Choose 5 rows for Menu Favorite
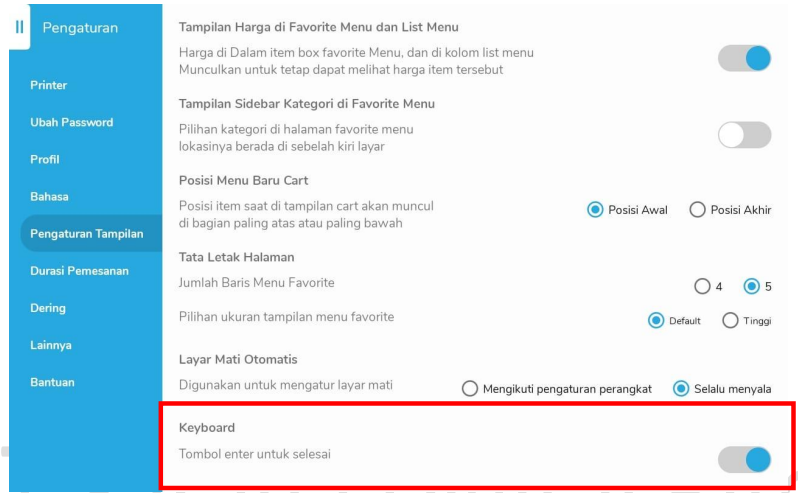The width and height of the screenshot is (798, 493). [x=752, y=287]
